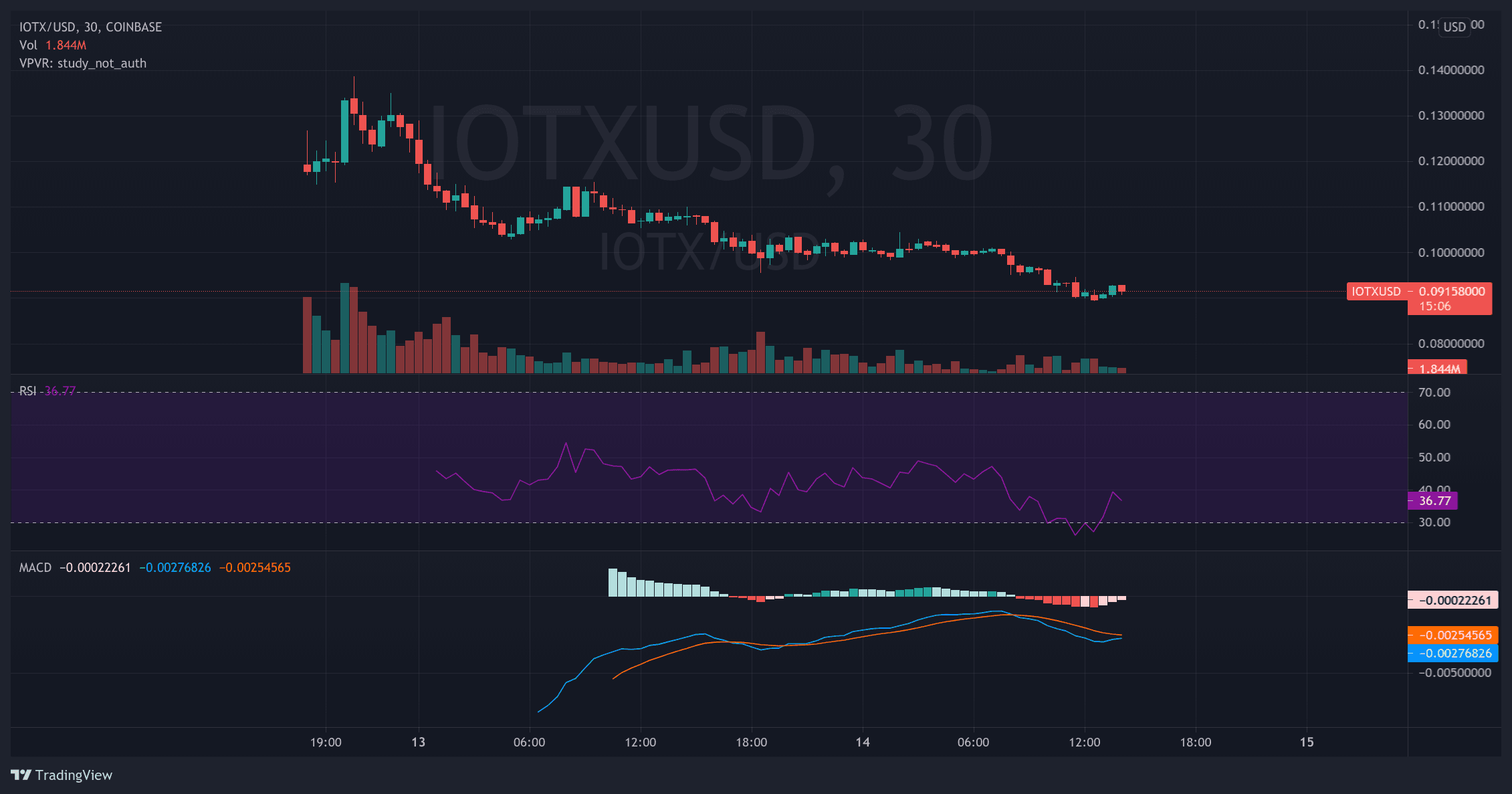Click the orange -0.00254565 axis tag
The width and height of the screenshot is (1512, 794).
1454,635
